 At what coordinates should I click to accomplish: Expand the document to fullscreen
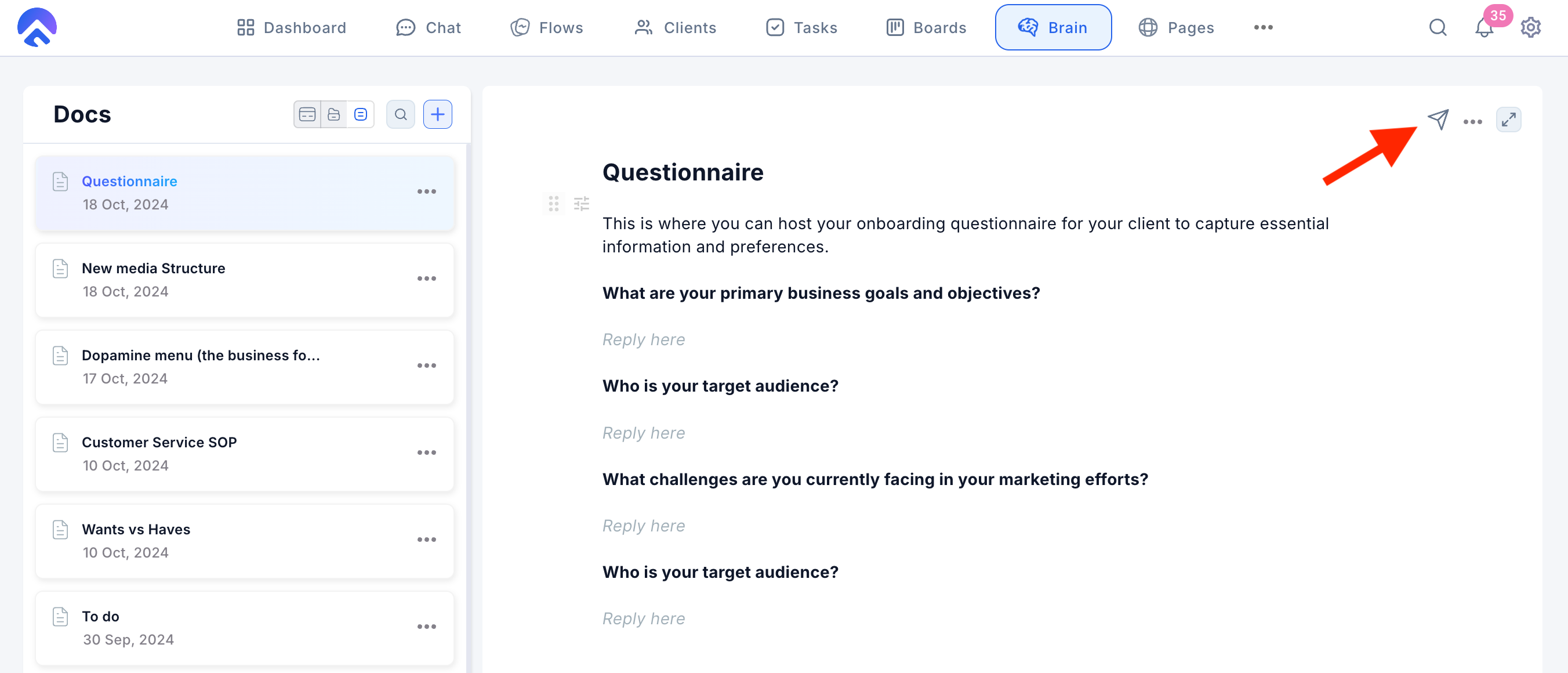1508,120
